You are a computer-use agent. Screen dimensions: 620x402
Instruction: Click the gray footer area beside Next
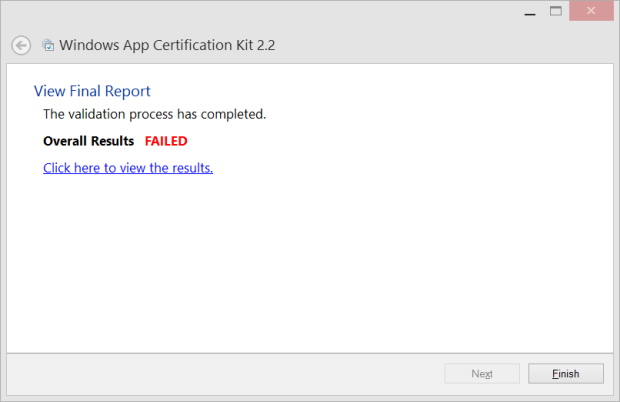(x=225, y=374)
